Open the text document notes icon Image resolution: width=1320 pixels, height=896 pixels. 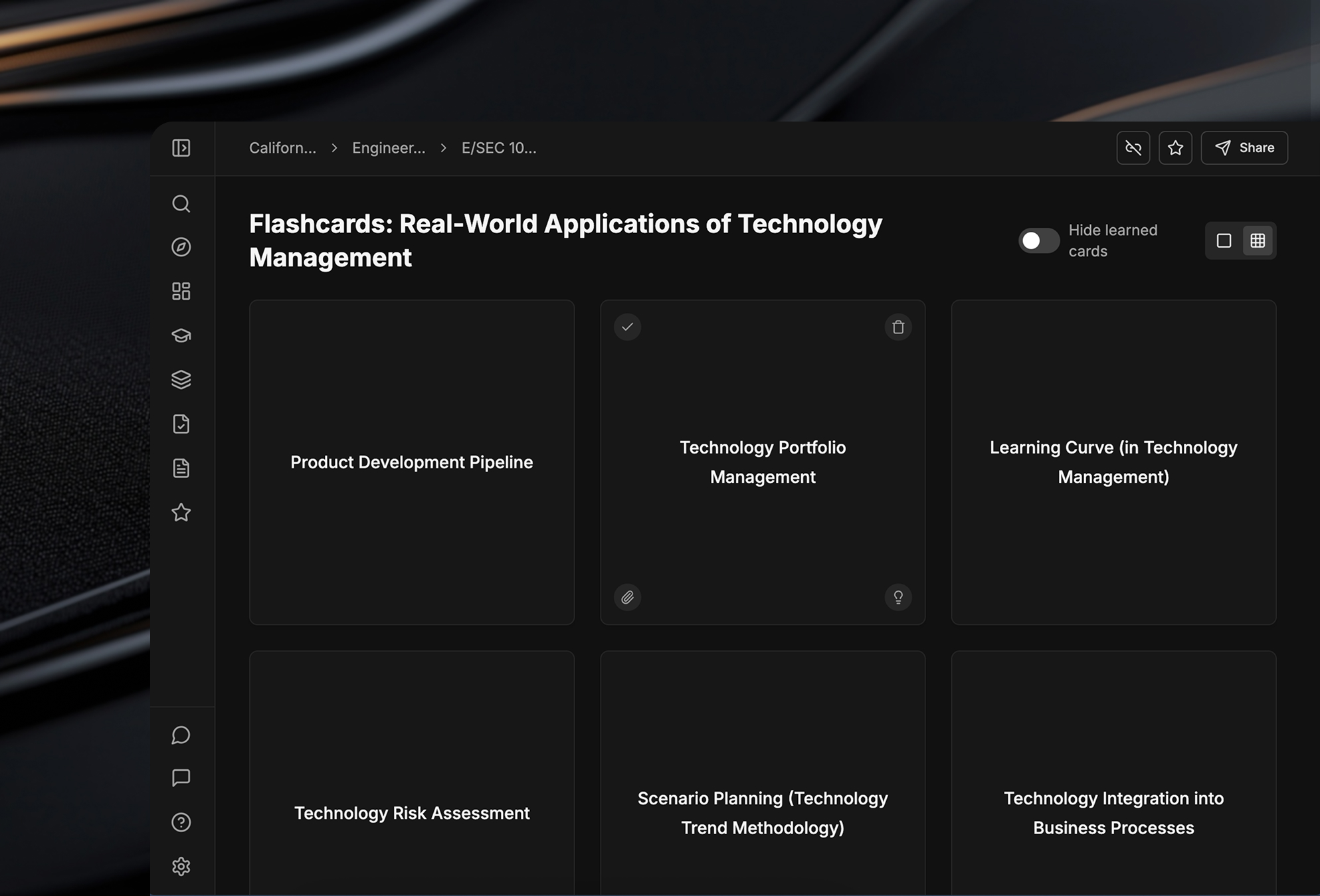click(x=181, y=468)
